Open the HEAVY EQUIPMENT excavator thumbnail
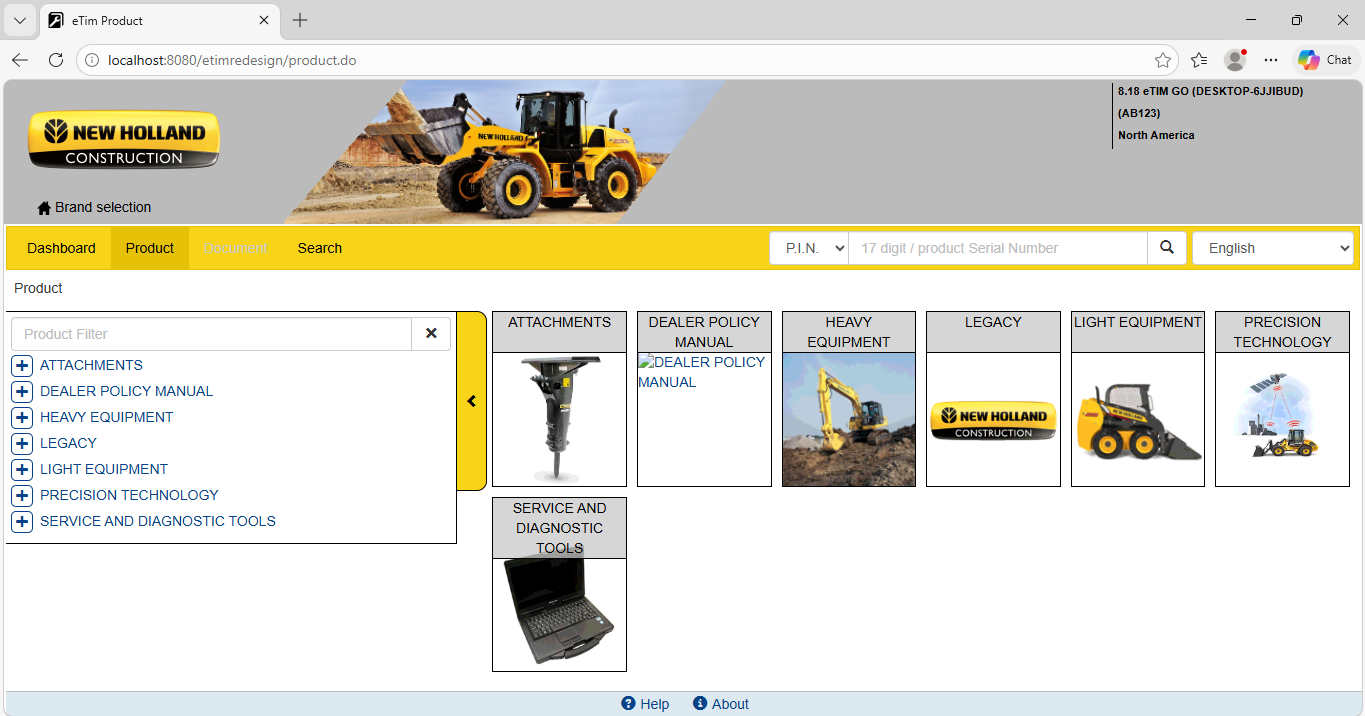 click(x=849, y=420)
